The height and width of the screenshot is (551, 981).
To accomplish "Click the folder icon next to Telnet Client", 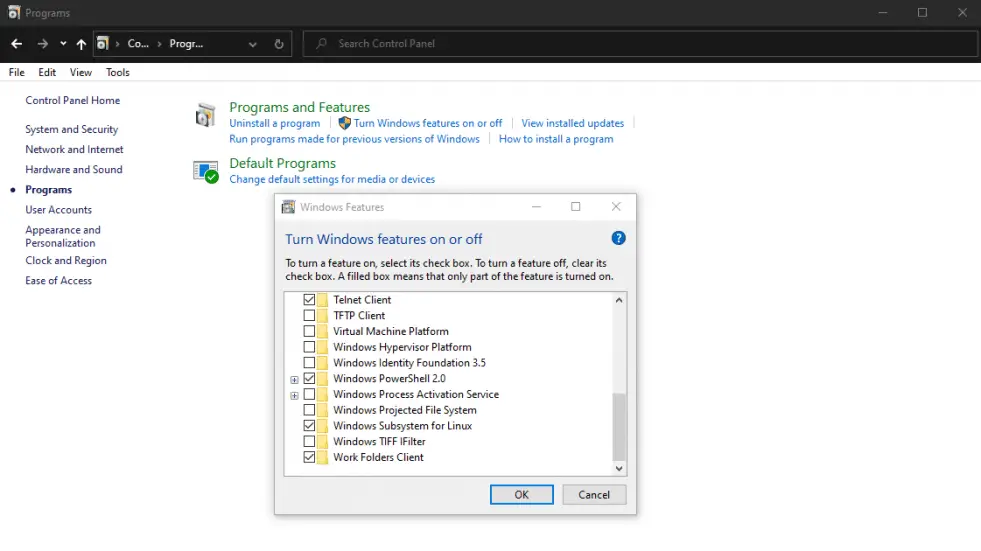I will click(322, 300).
